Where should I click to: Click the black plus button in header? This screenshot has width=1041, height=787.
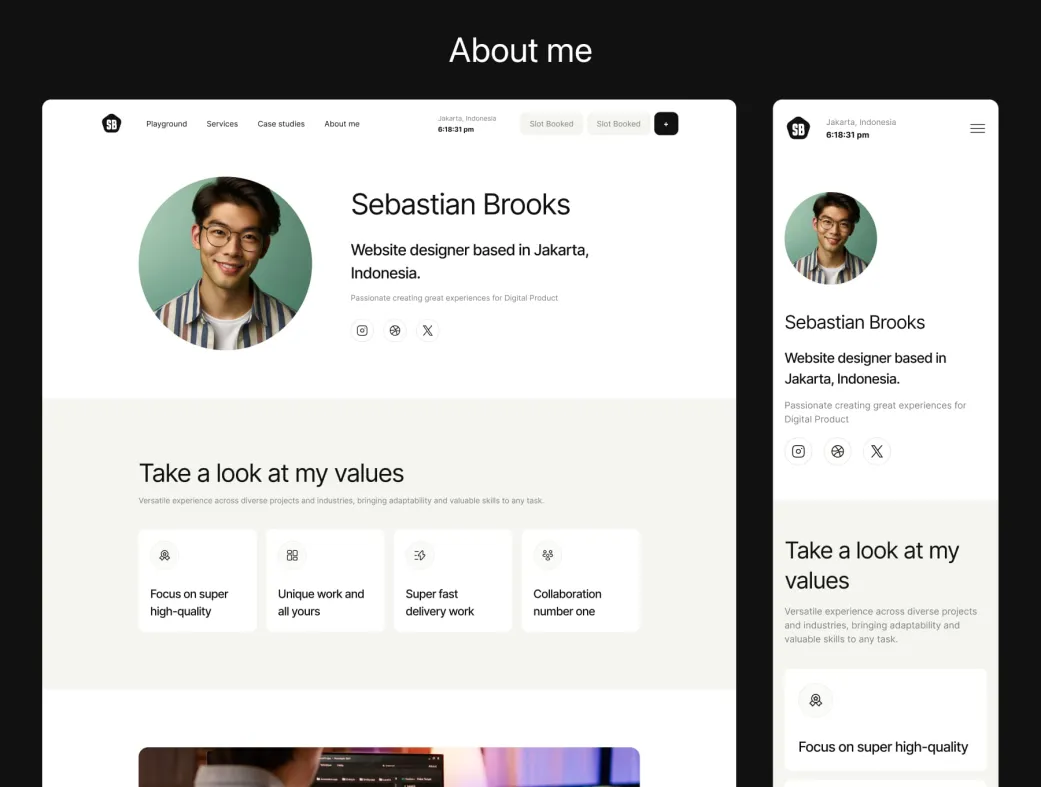coord(666,124)
